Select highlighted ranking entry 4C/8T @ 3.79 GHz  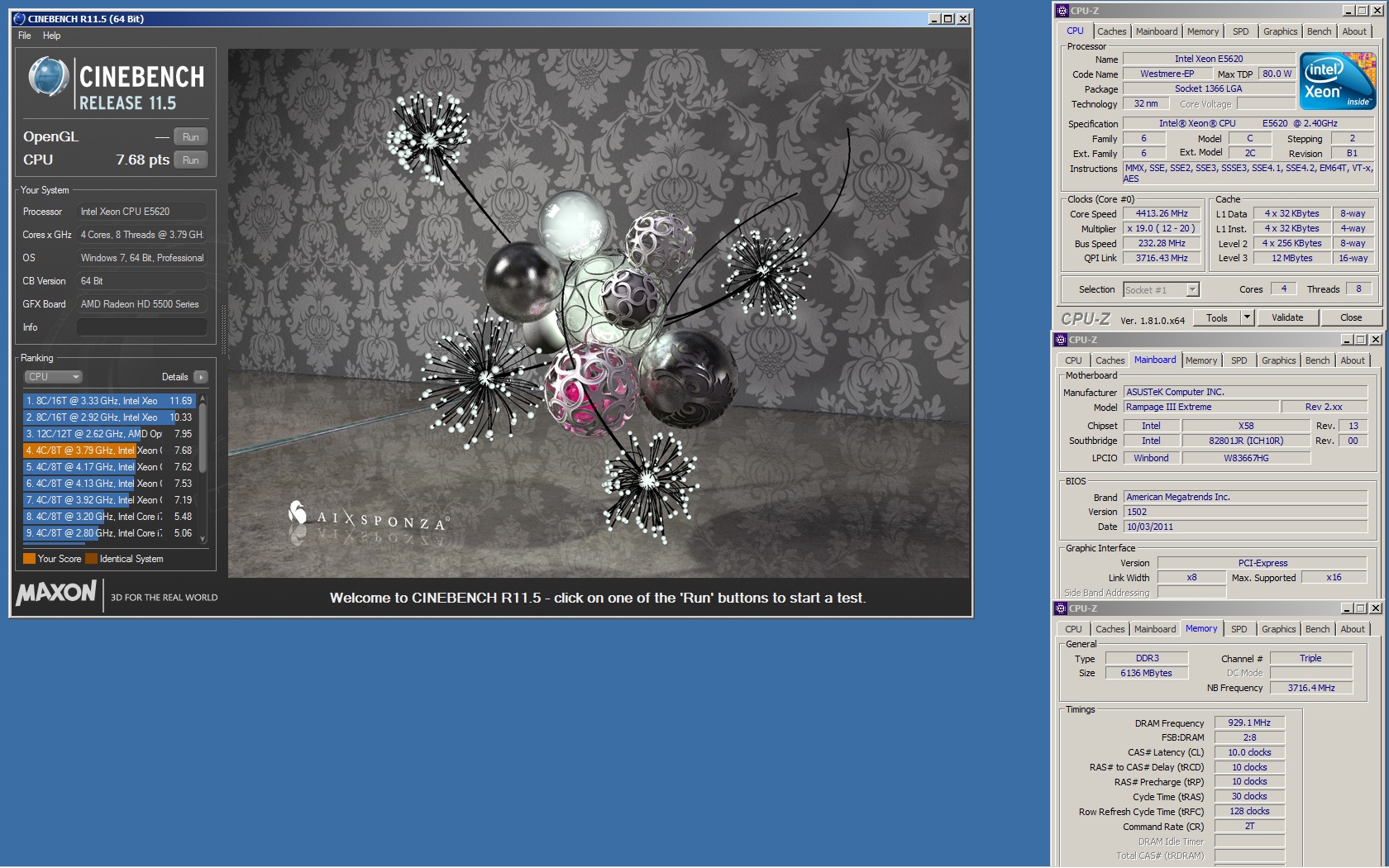pyautogui.click(x=108, y=451)
